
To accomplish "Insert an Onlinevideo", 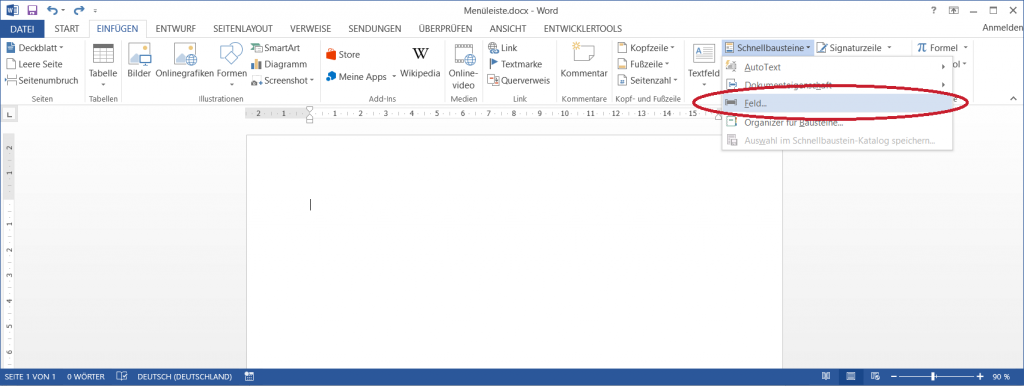I will click(463, 65).
